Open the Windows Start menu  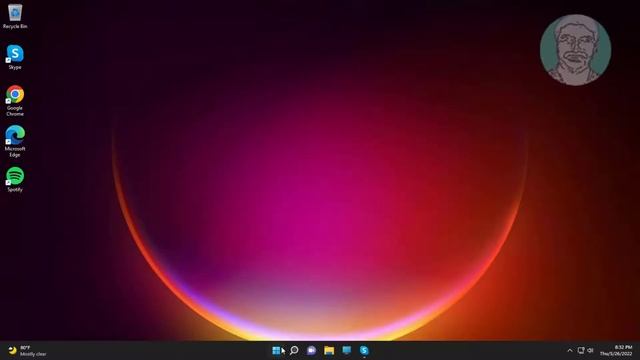[x=276, y=351]
